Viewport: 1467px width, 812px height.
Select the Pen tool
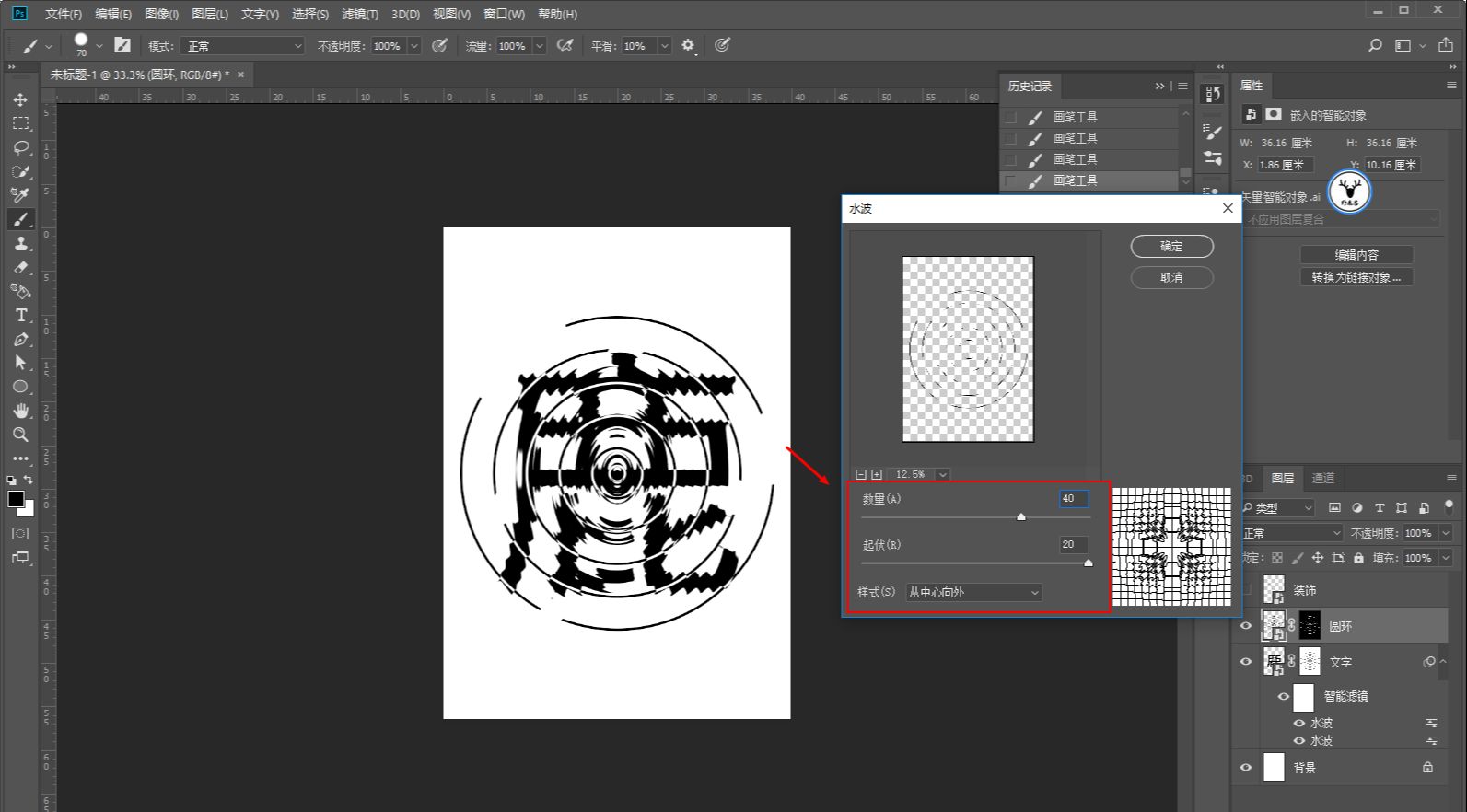[x=20, y=339]
